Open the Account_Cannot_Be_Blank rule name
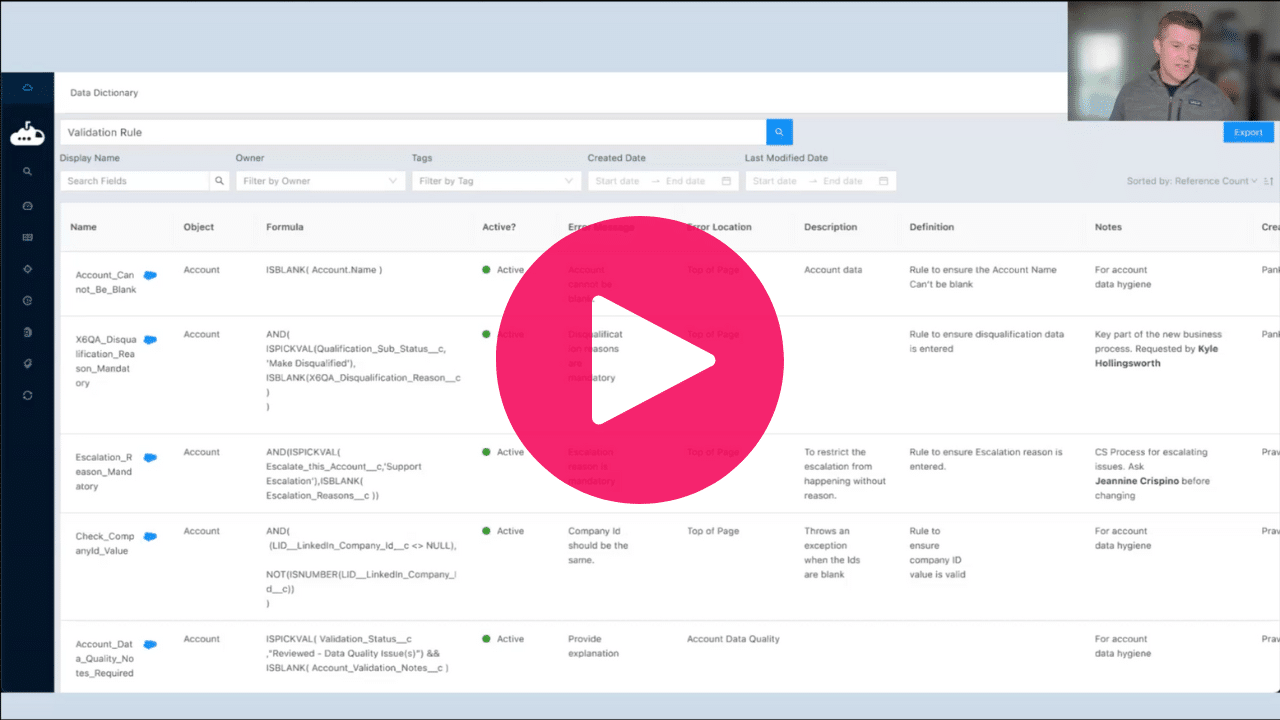The image size is (1280, 720). coord(106,282)
